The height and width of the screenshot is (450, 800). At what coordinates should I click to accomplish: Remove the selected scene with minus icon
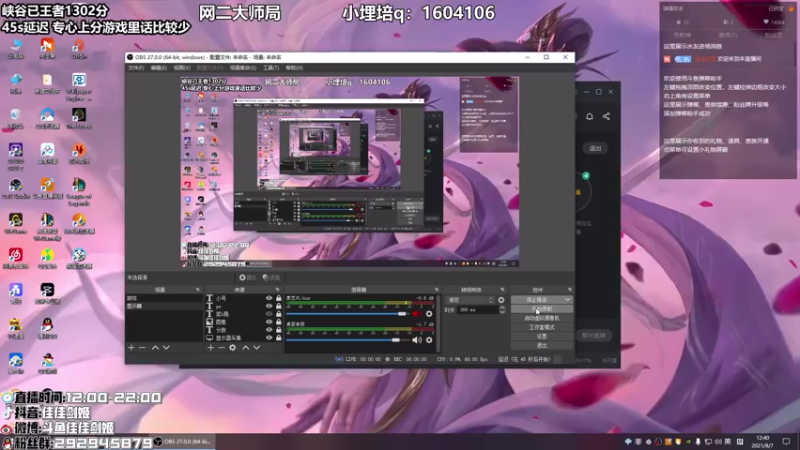(142, 347)
